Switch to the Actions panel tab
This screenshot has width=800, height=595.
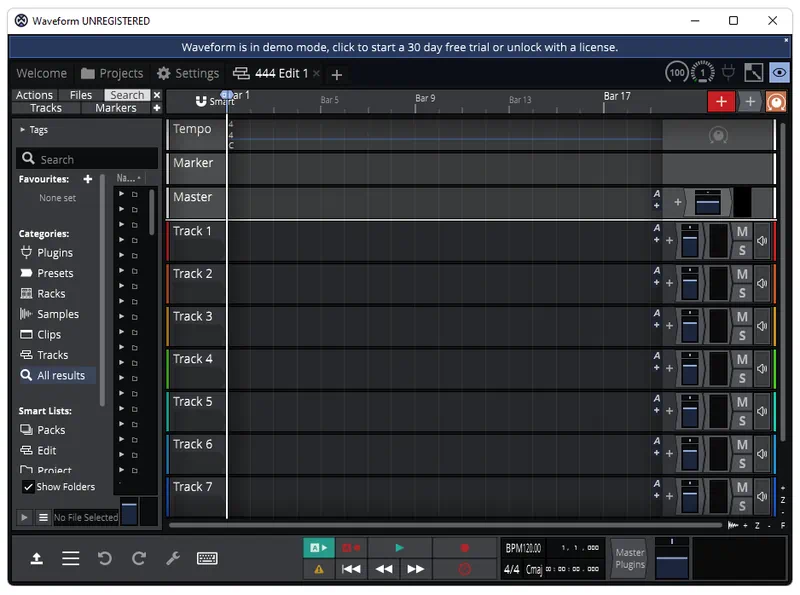34,95
